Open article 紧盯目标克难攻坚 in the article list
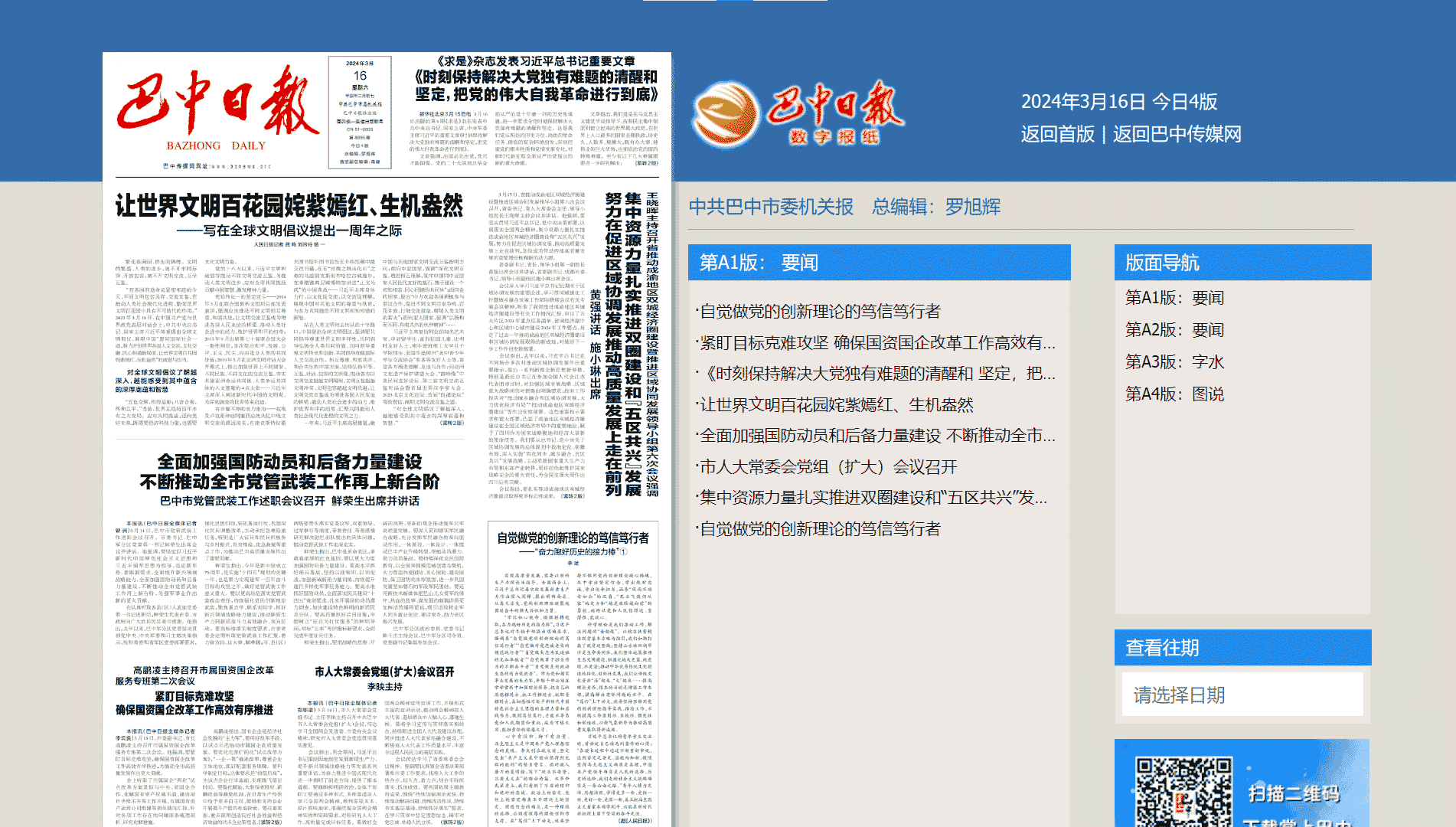The image size is (1456, 827). (876, 343)
